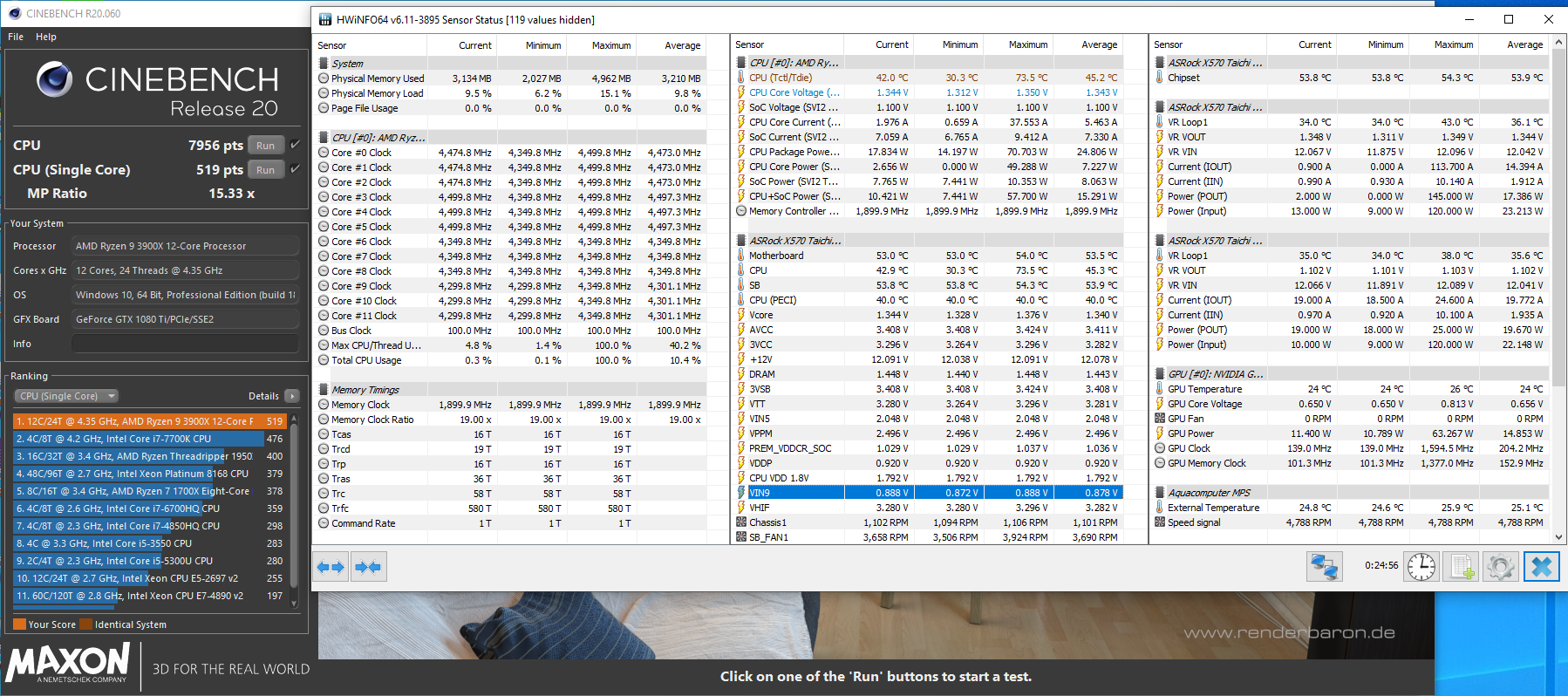Click the HWiNFO64 title bar icon
The height and width of the screenshot is (696, 1568).
pos(325,19)
